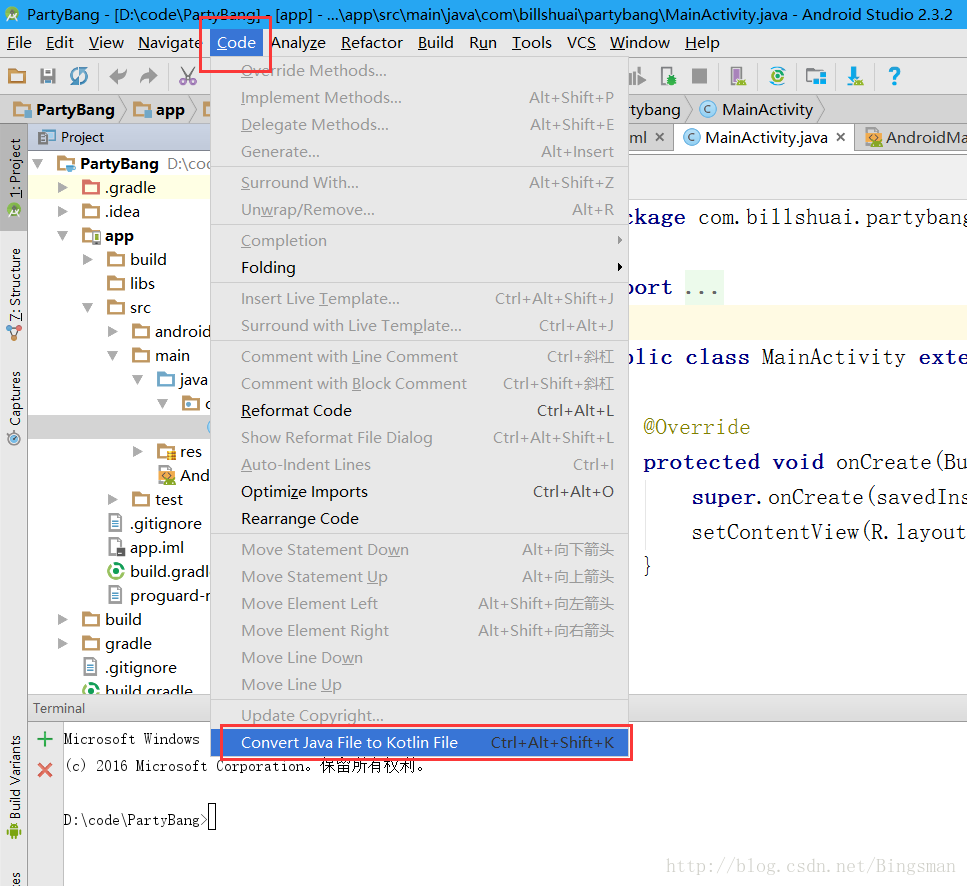The image size is (967, 886).
Task: Expand the res folder arrow
Action: pyautogui.click(x=138, y=452)
